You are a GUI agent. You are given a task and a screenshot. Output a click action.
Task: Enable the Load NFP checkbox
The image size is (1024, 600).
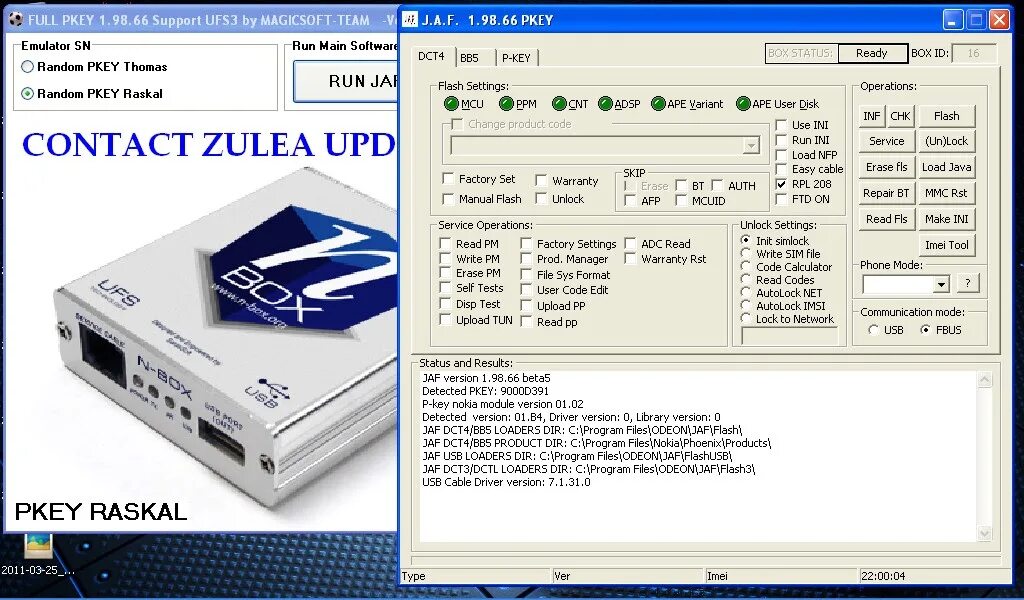point(781,155)
